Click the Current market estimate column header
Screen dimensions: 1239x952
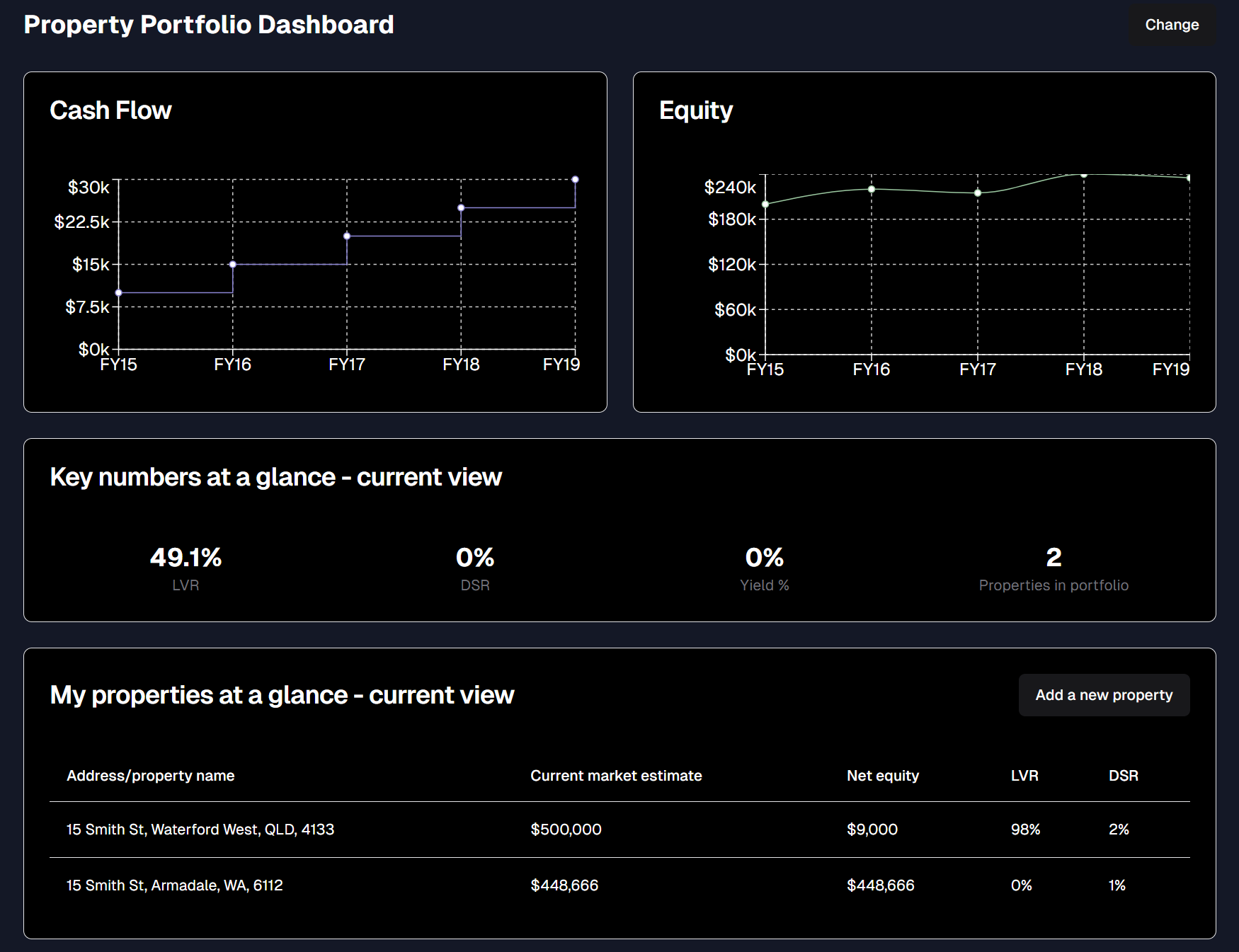(x=616, y=775)
